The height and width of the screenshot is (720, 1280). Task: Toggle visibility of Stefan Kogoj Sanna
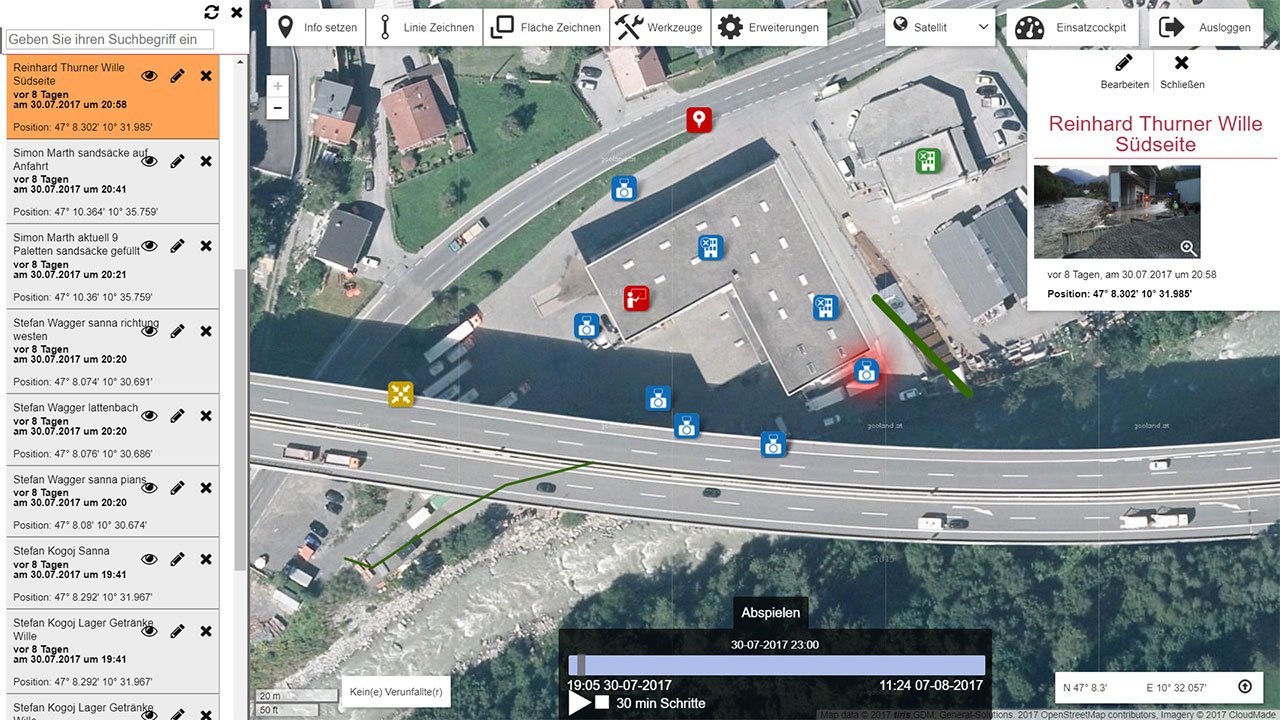(150, 559)
